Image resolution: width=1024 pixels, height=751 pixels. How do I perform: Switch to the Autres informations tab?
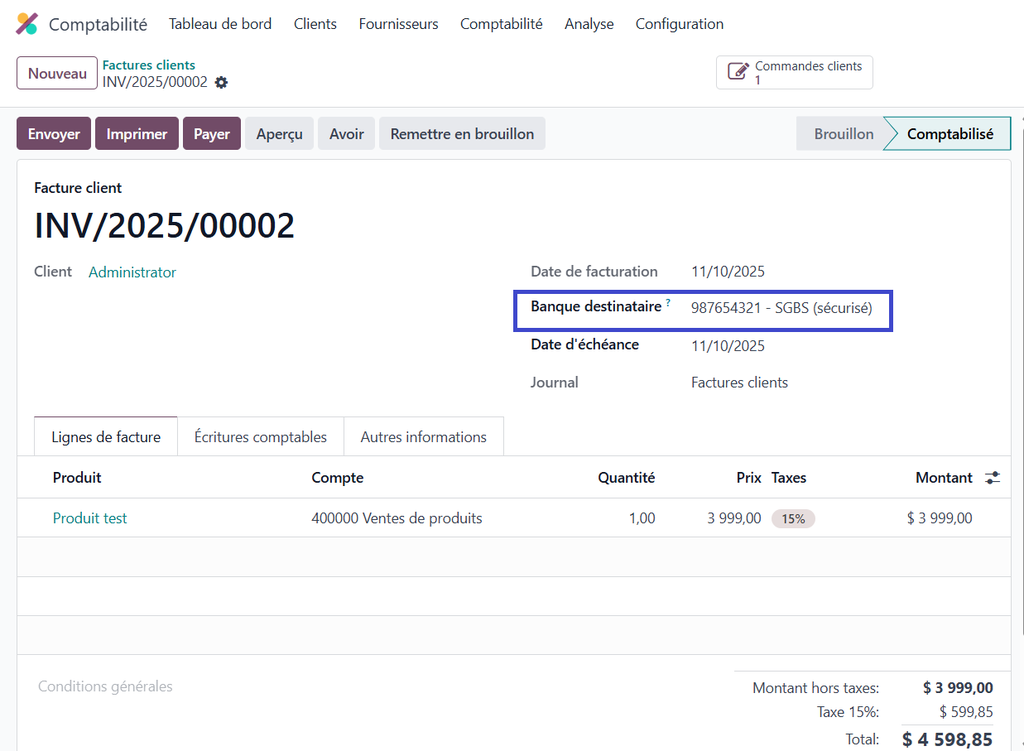click(423, 436)
